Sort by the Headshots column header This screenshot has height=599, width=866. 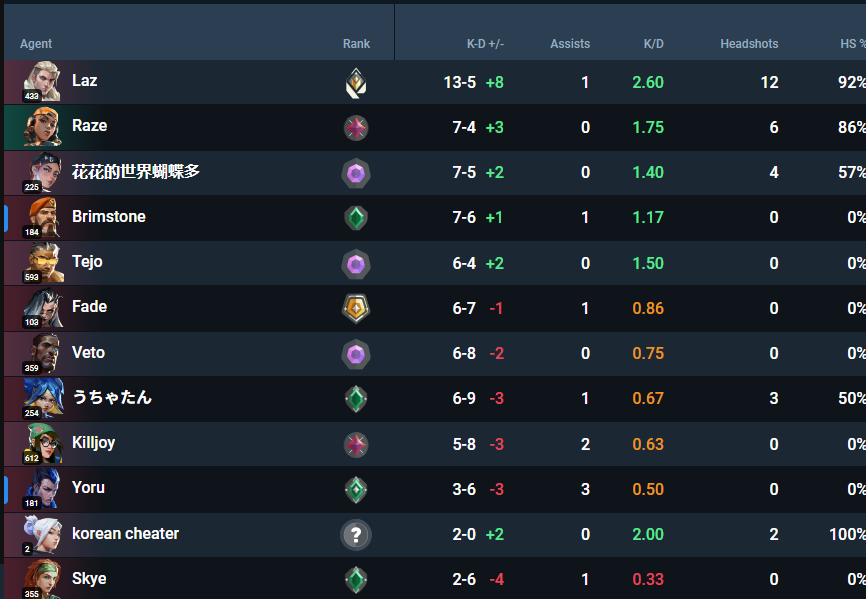[x=749, y=44]
